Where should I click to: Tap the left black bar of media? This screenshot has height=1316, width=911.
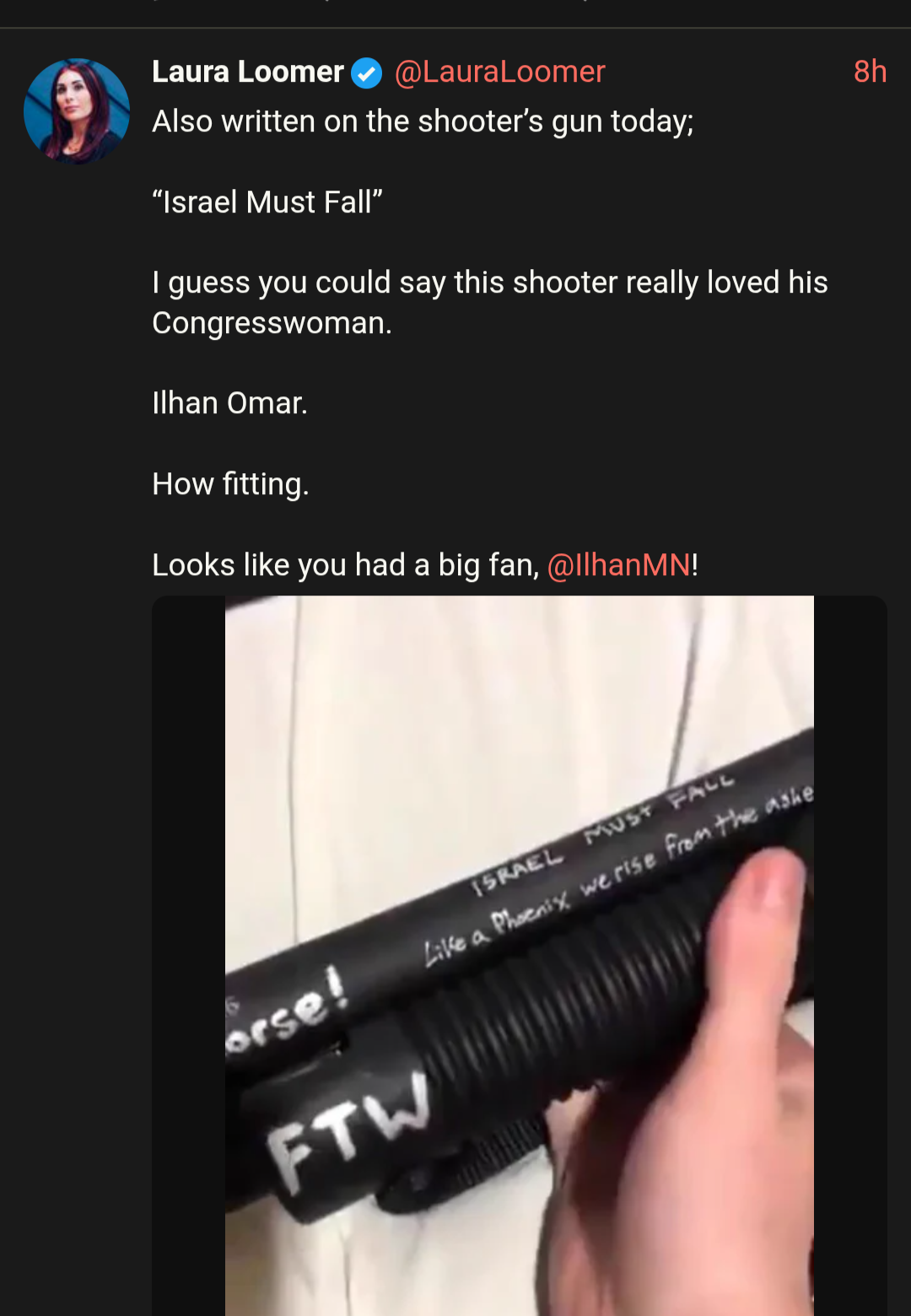188,956
